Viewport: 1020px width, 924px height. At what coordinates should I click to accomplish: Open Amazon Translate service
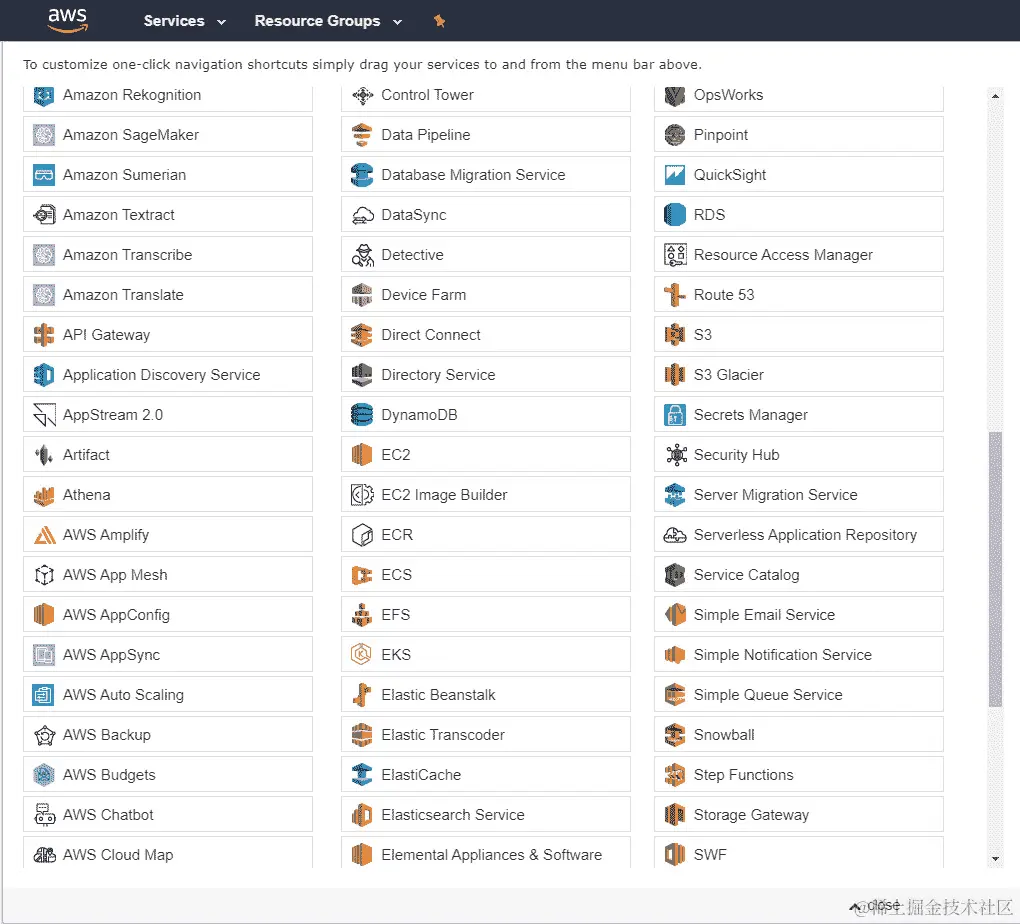click(x=168, y=295)
